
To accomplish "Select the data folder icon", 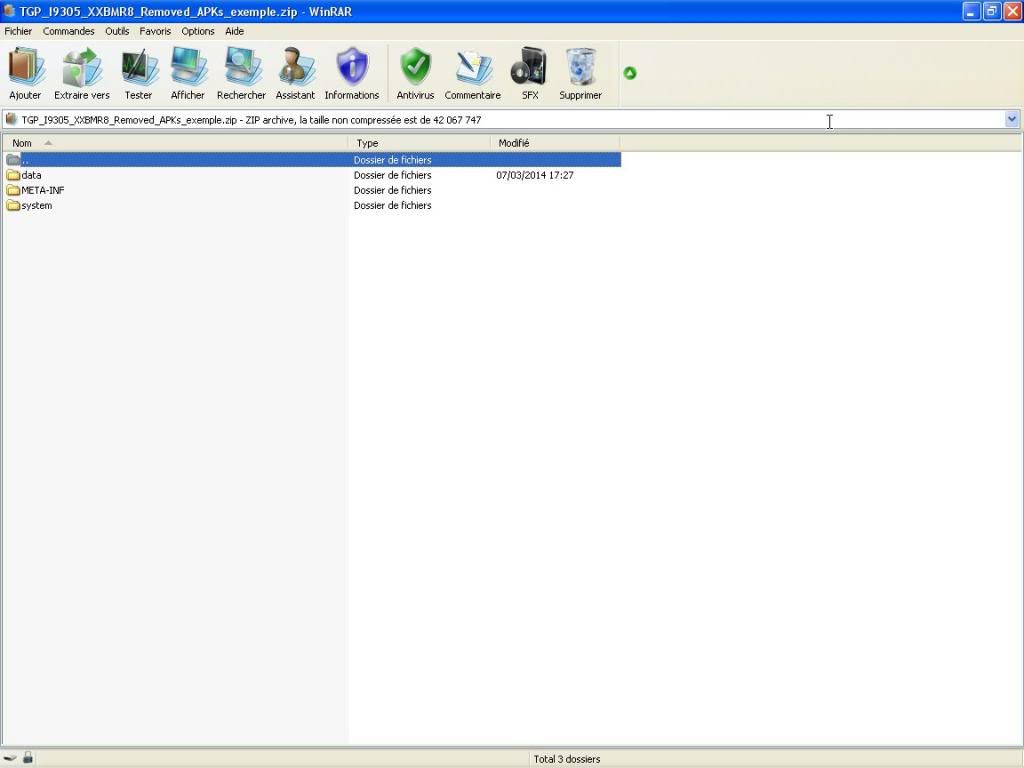I will click(x=13, y=175).
